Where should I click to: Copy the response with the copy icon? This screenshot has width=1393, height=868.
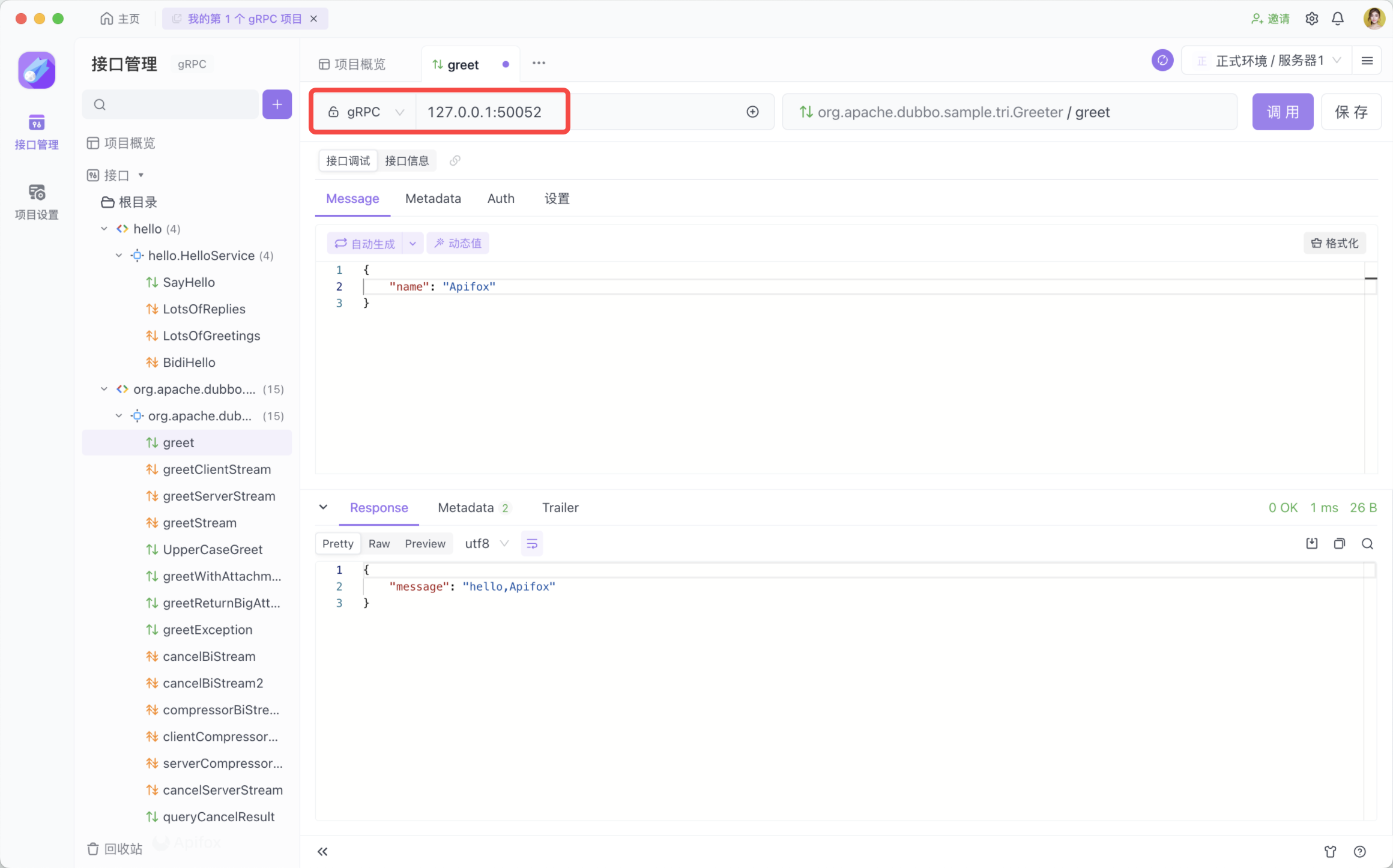coord(1340,543)
